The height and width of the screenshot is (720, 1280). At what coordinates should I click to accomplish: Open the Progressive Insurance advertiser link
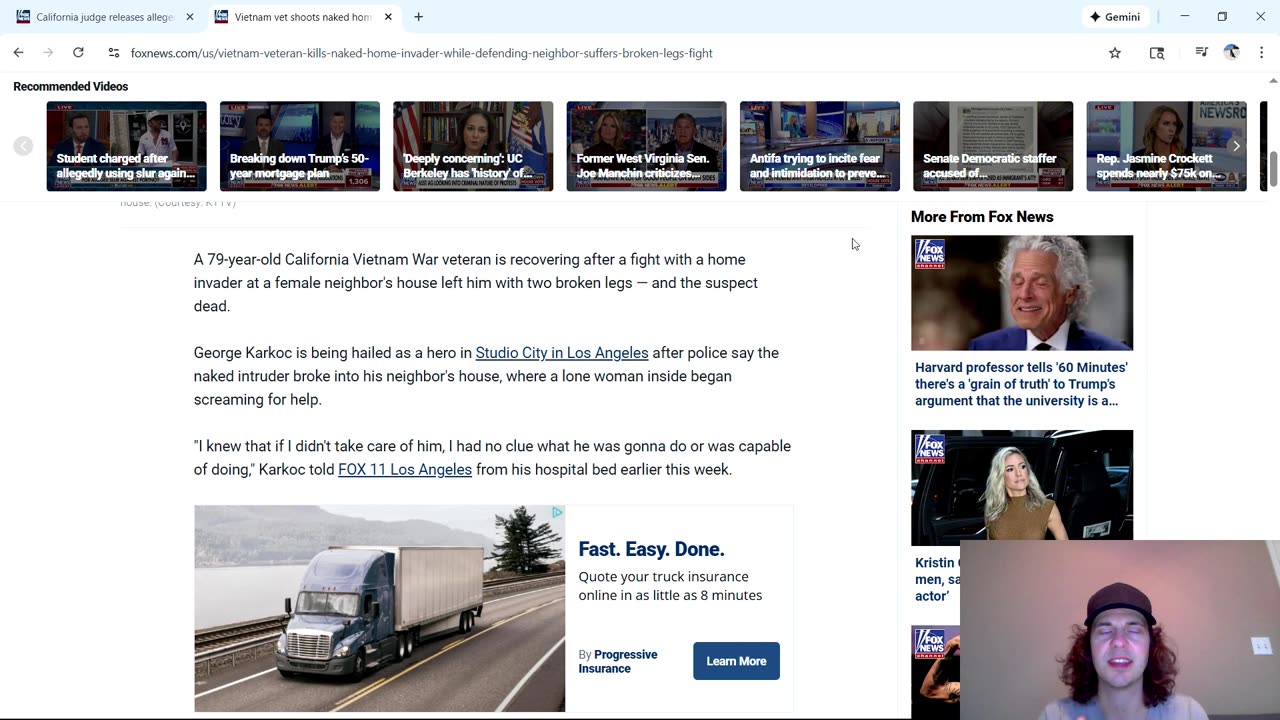click(618, 662)
